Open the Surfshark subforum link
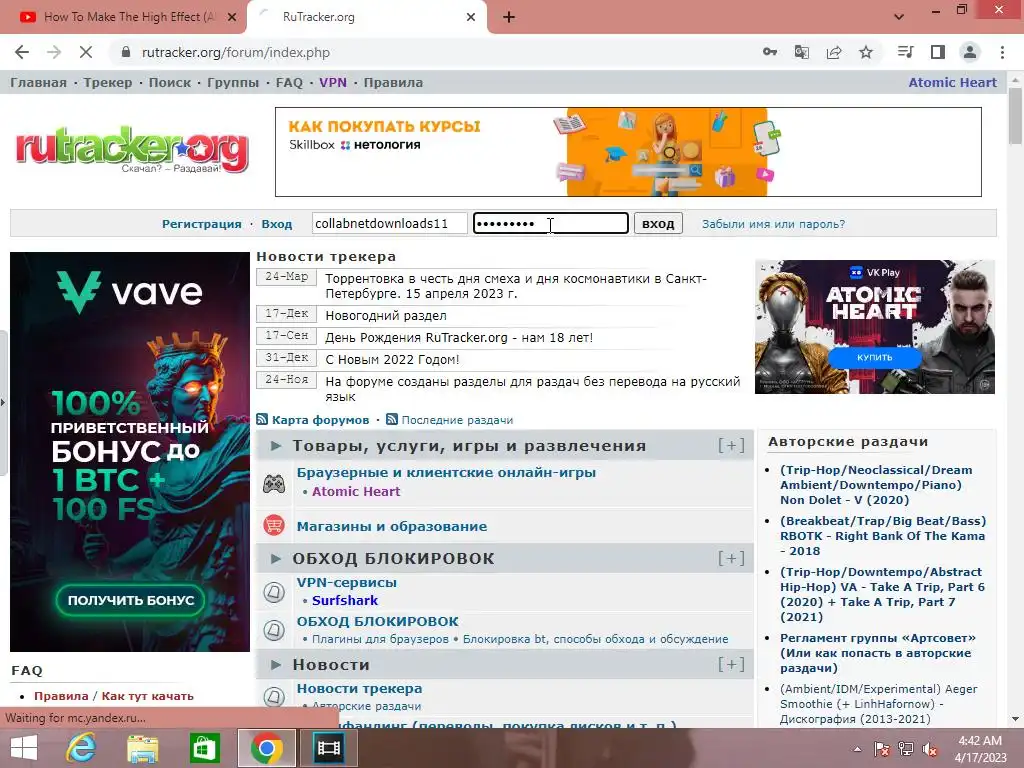Image resolution: width=1024 pixels, height=768 pixels. (345, 601)
